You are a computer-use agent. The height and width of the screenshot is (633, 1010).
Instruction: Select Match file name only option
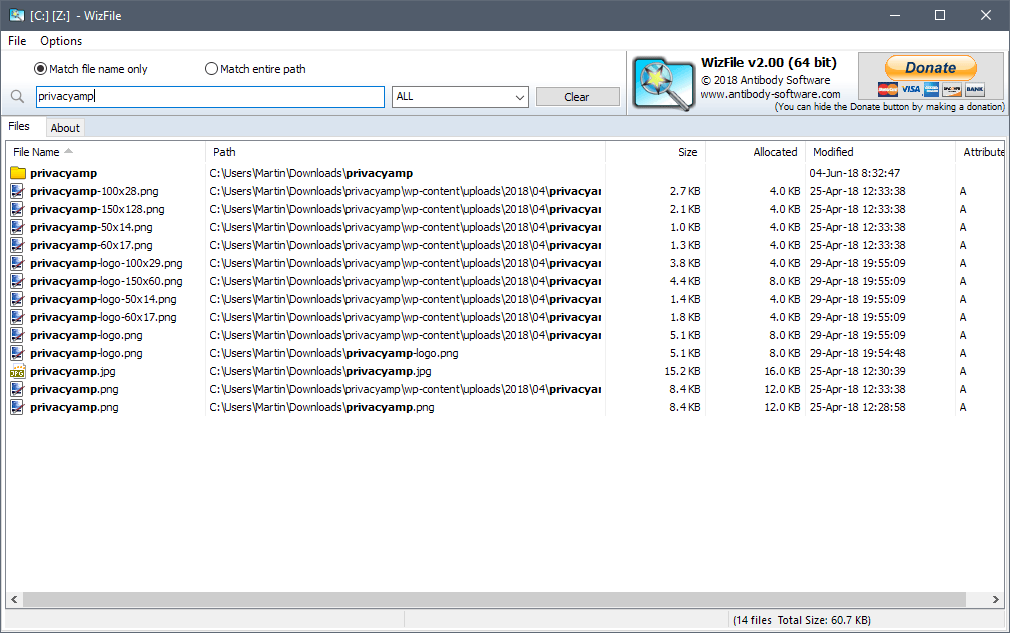coord(91,69)
